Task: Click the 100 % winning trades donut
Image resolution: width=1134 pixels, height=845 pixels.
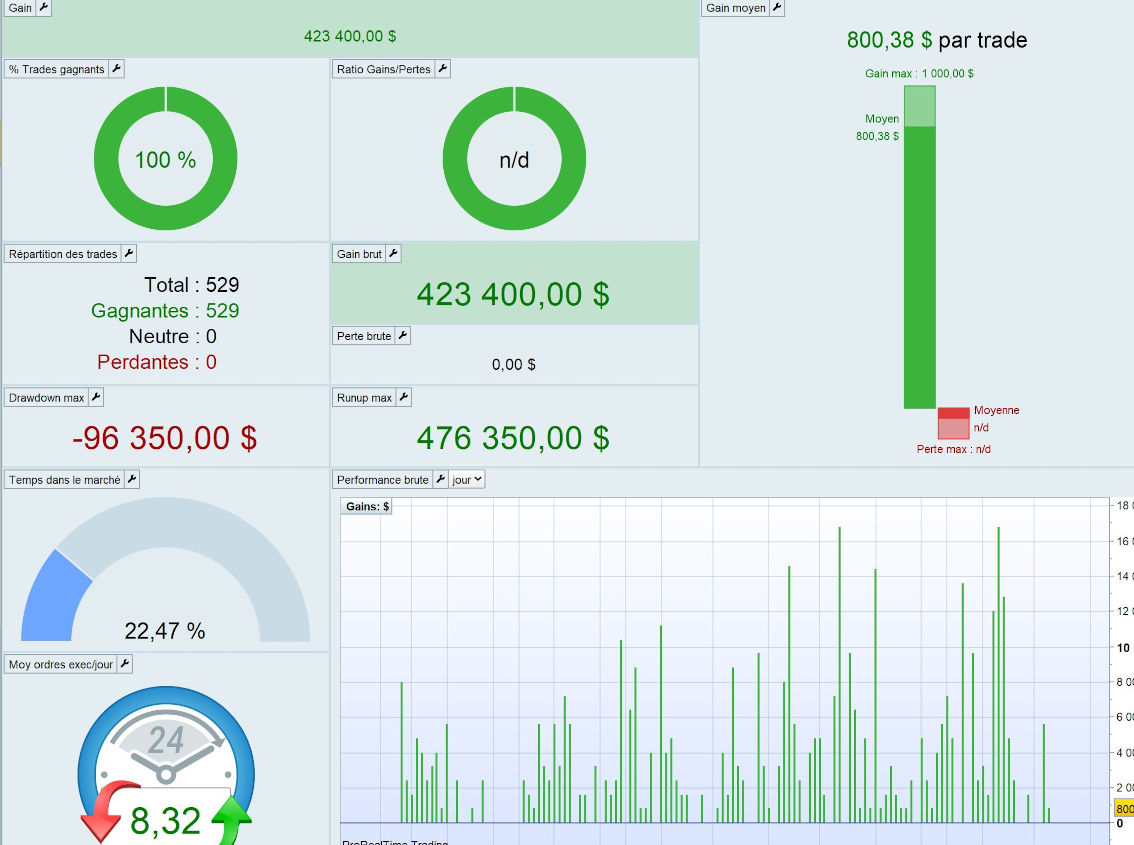Action: click(x=166, y=158)
